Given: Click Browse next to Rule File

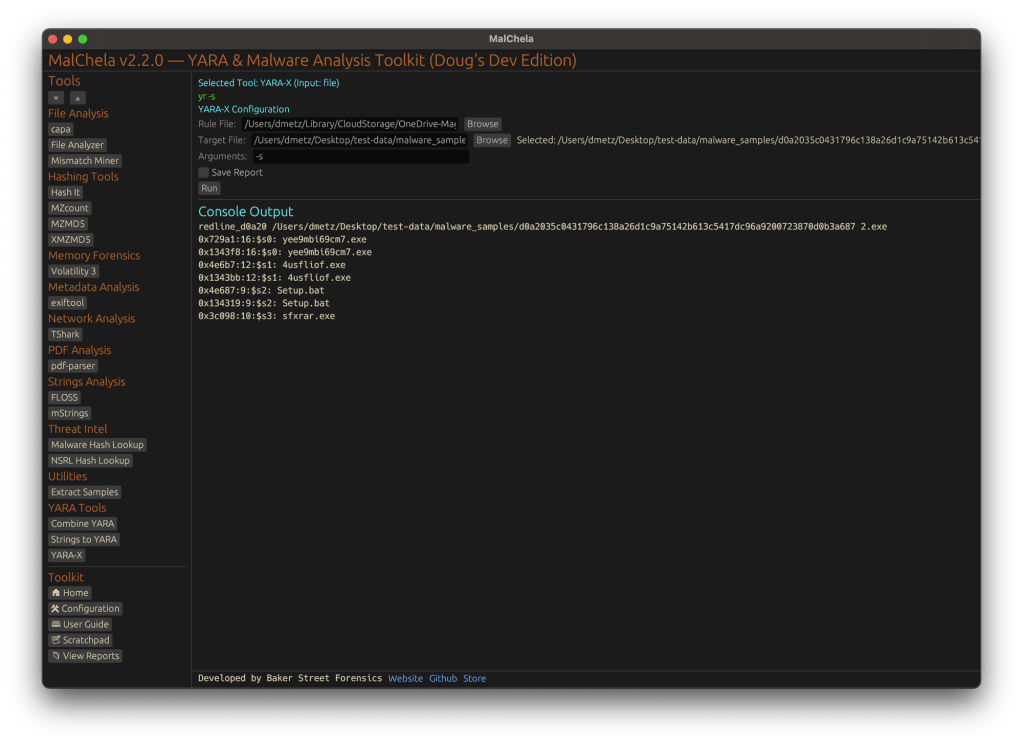Looking at the screenshot, I should click(x=482, y=124).
